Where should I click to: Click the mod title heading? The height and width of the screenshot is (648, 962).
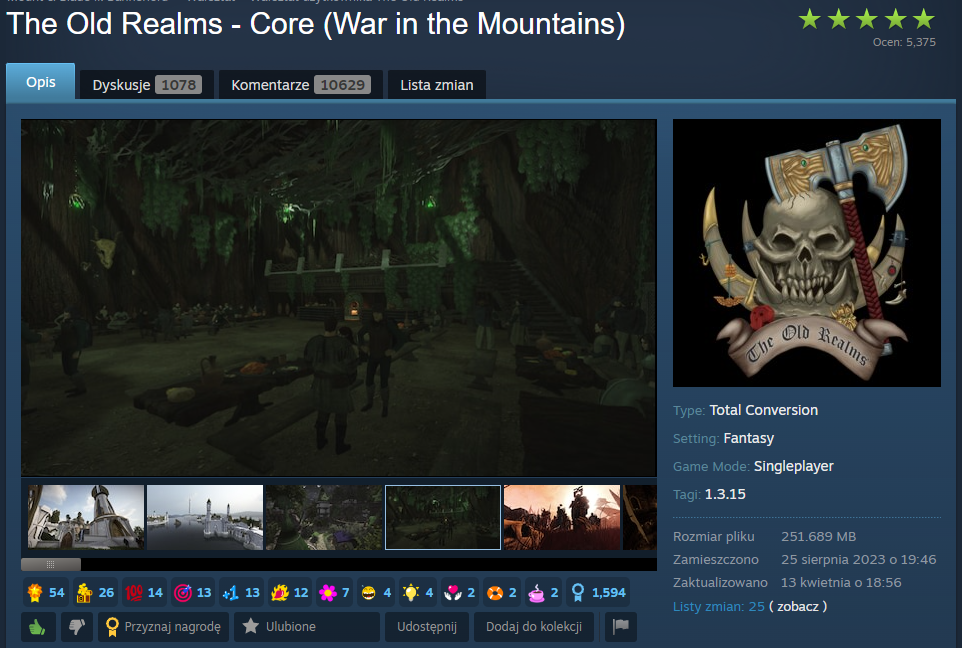316,24
